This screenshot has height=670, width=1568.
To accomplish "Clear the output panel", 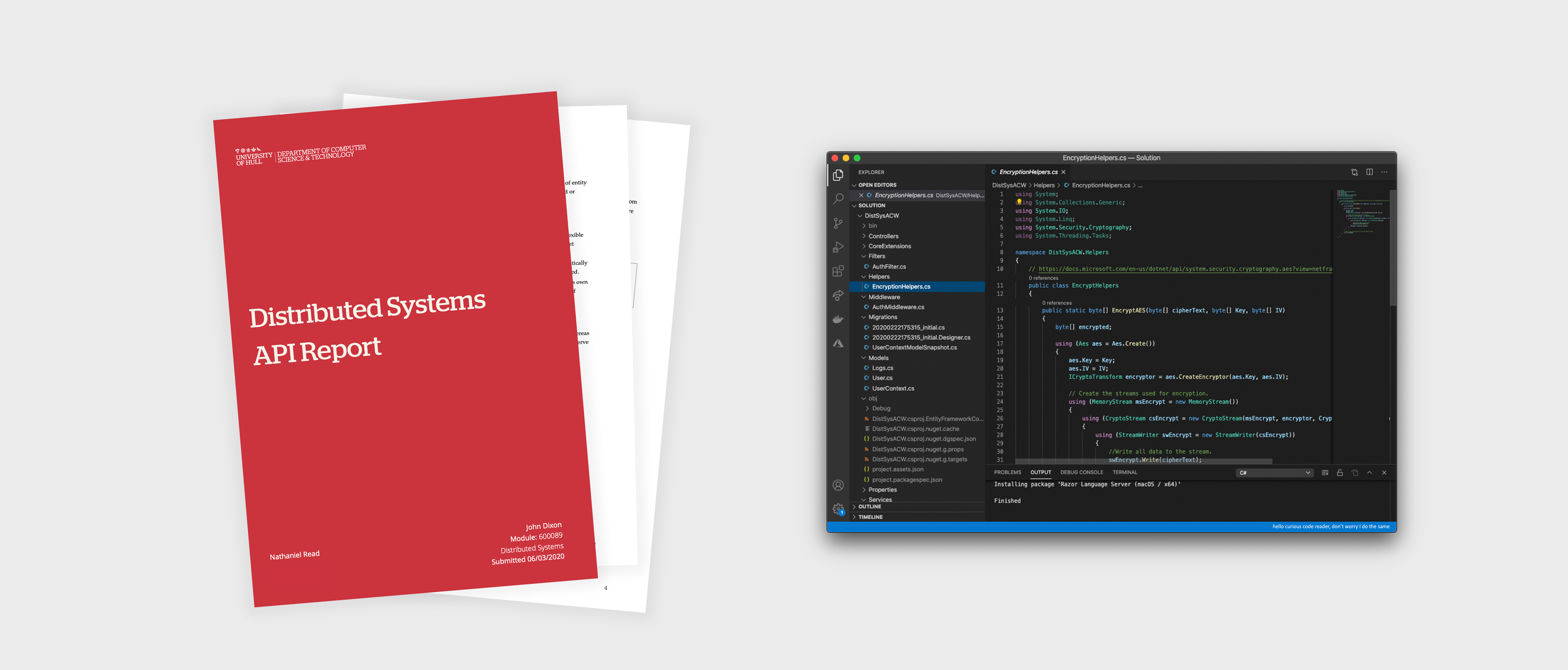I will [1325, 473].
